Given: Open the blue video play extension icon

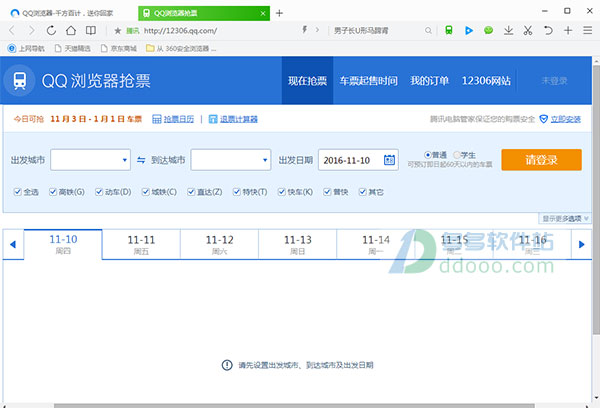Looking at the screenshot, I should (x=469, y=30).
